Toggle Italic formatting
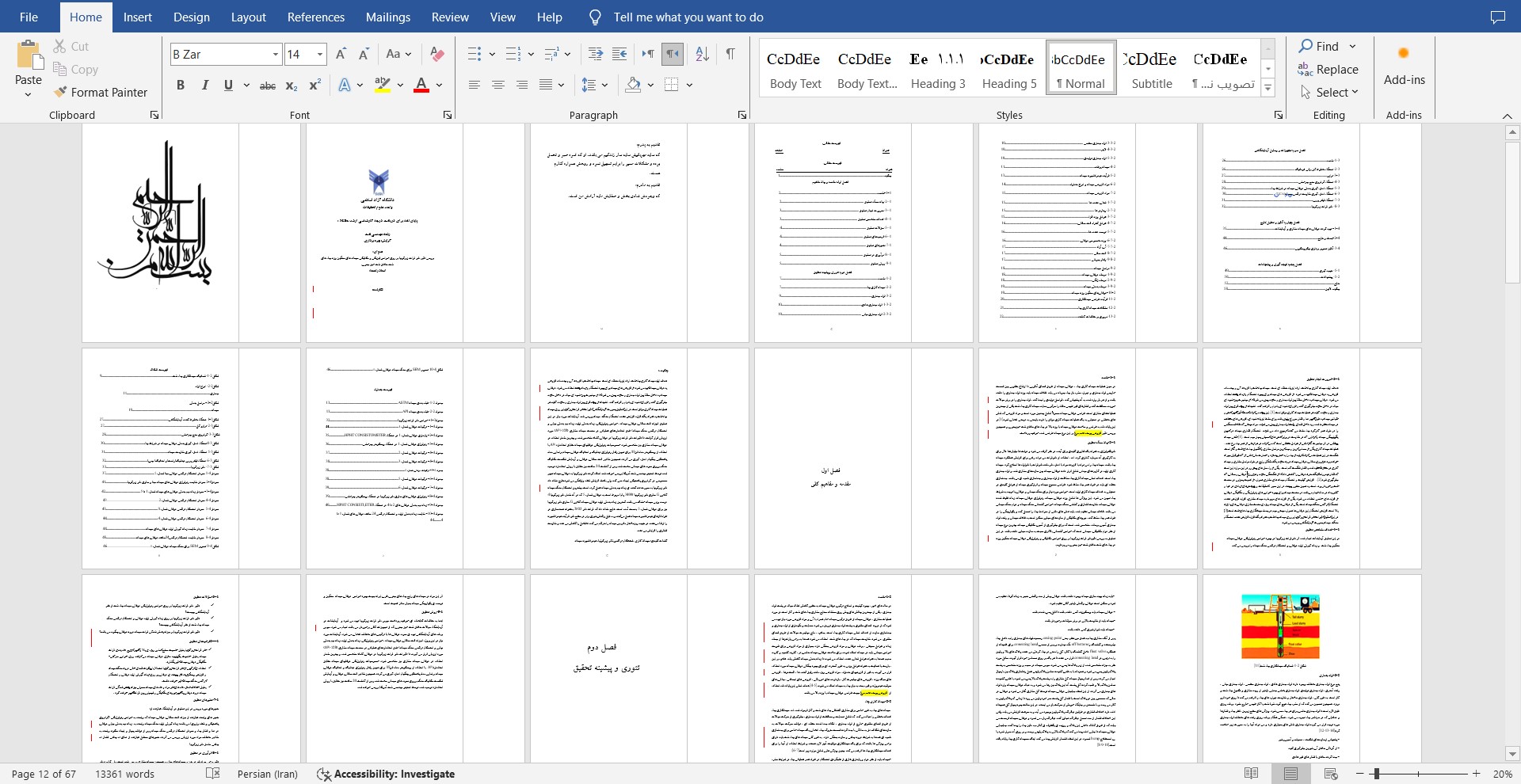The image size is (1521, 784). (x=204, y=86)
